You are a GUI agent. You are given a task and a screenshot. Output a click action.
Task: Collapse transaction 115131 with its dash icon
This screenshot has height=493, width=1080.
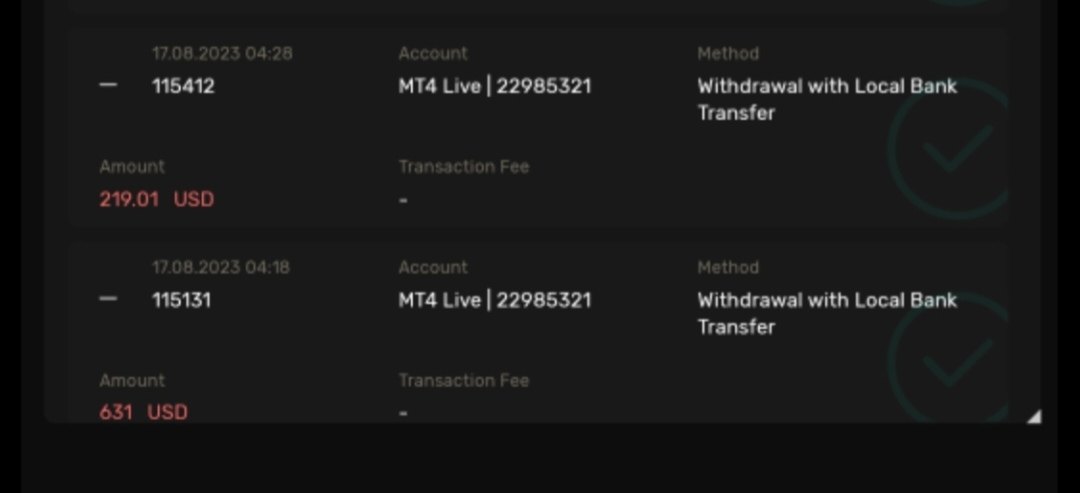pyautogui.click(x=108, y=300)
